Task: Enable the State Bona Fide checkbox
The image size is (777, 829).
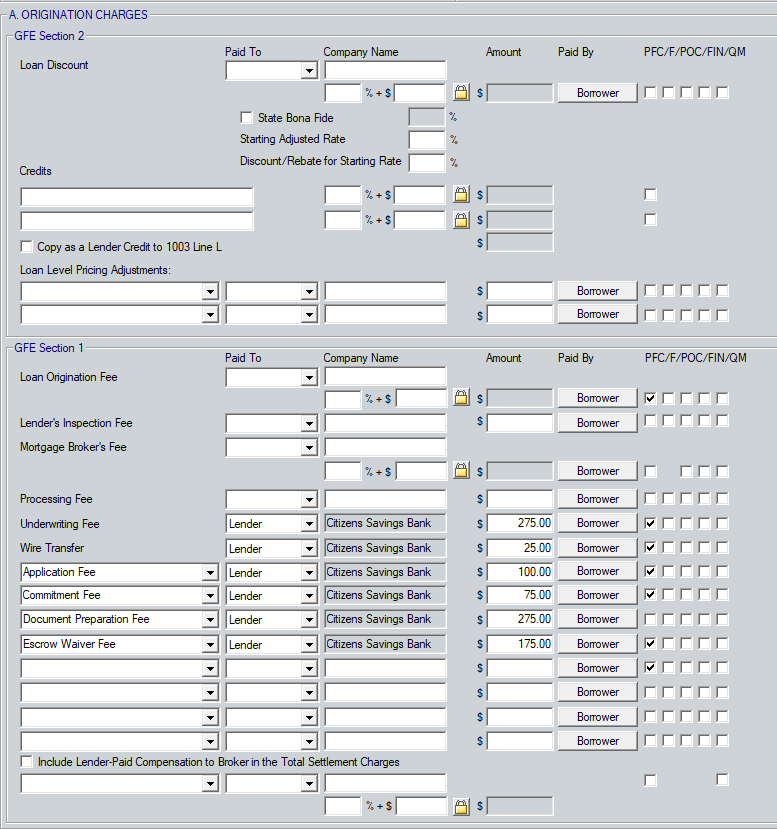Action: [247, 118]
